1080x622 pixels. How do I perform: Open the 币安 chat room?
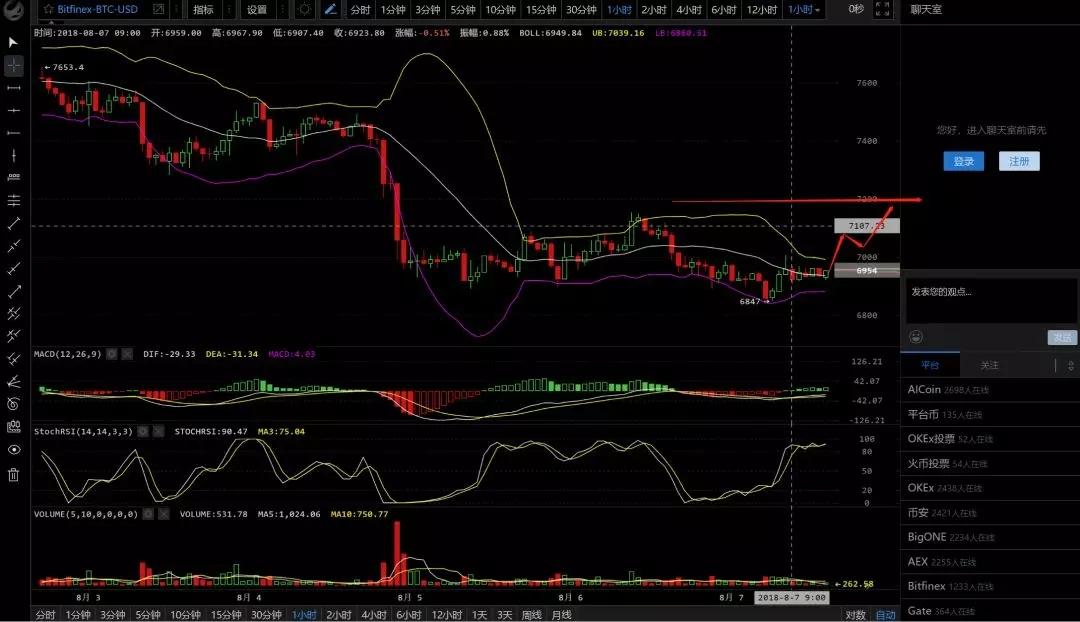[990, 512]
